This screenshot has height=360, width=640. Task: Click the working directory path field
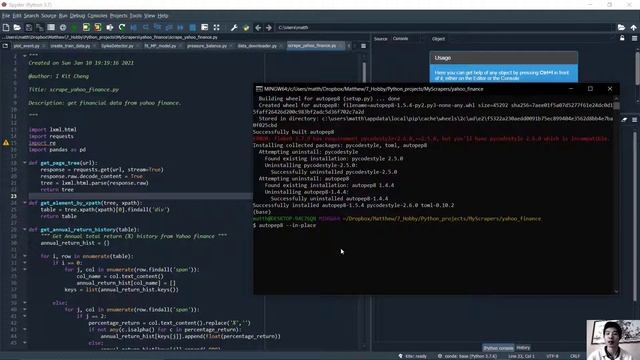[444, 27]
